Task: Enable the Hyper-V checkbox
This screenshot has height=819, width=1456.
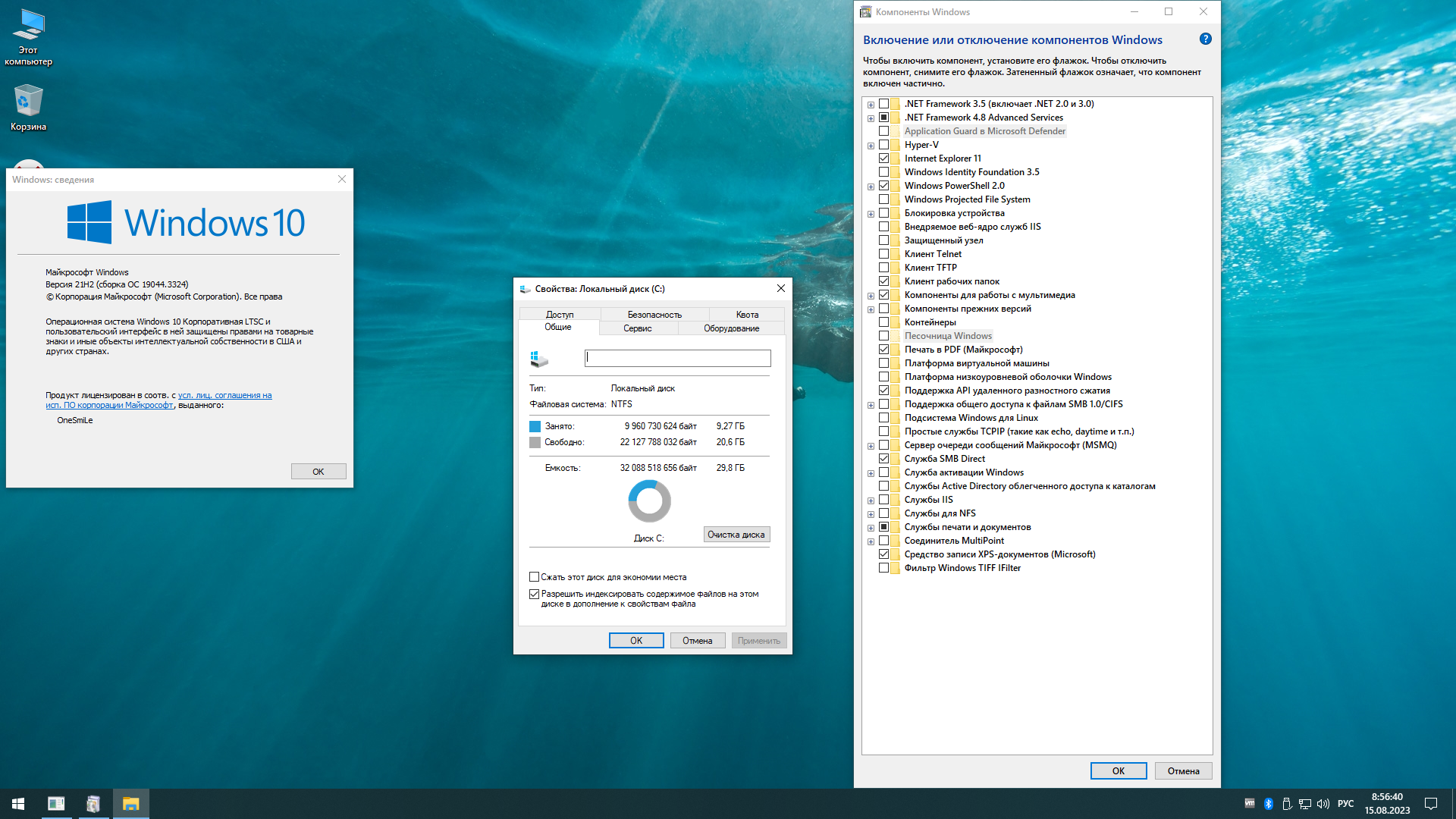Action: [x=883, y=145]
